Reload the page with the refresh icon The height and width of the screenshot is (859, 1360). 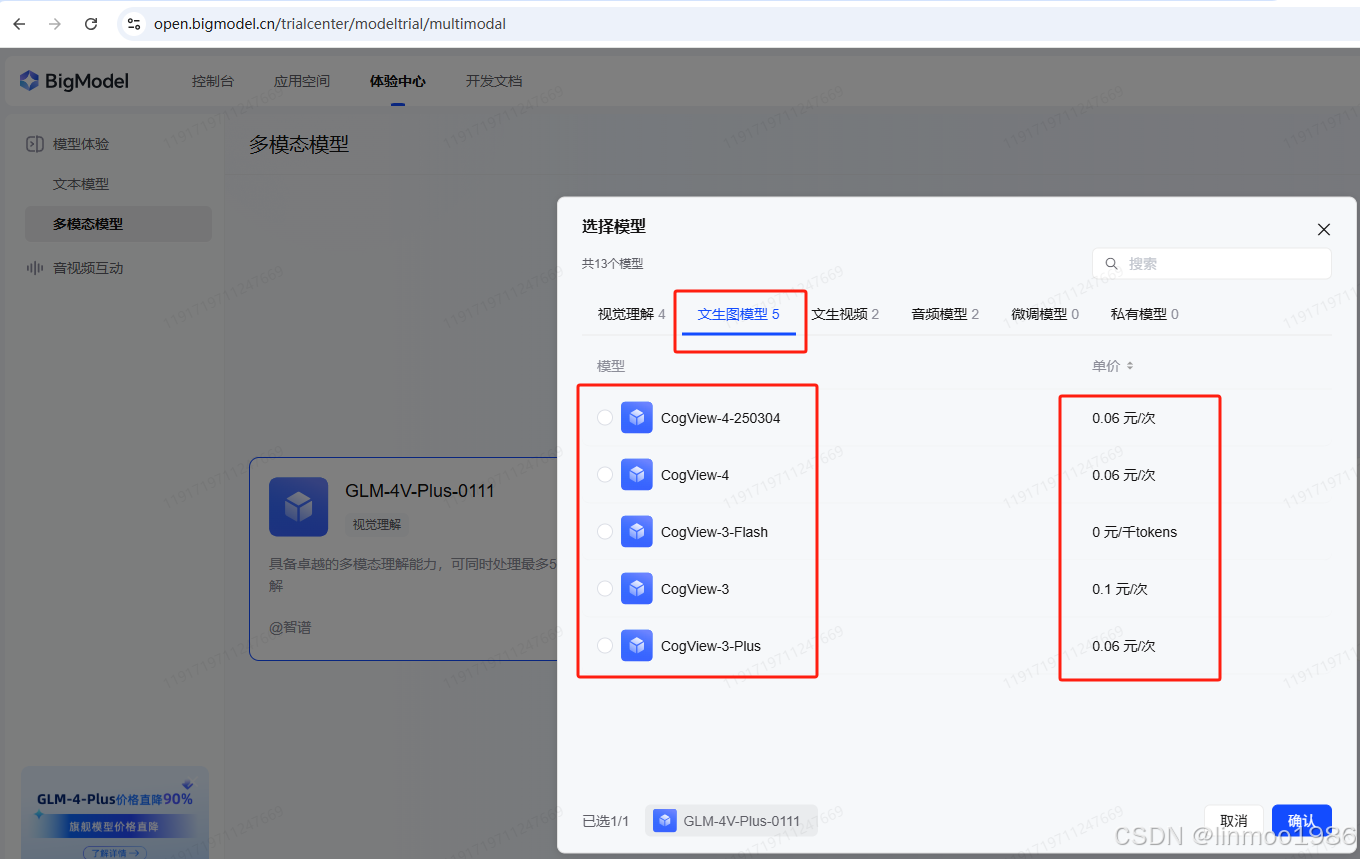pos(91,24)
